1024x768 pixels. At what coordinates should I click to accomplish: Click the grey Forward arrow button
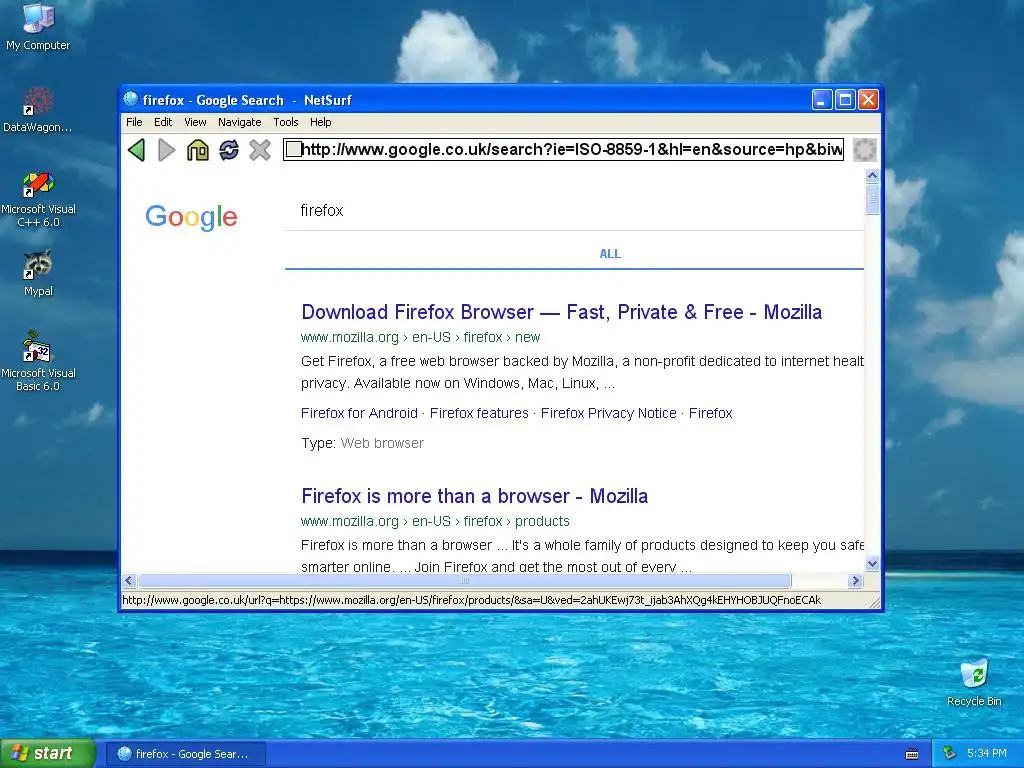[x=167, y=150]
